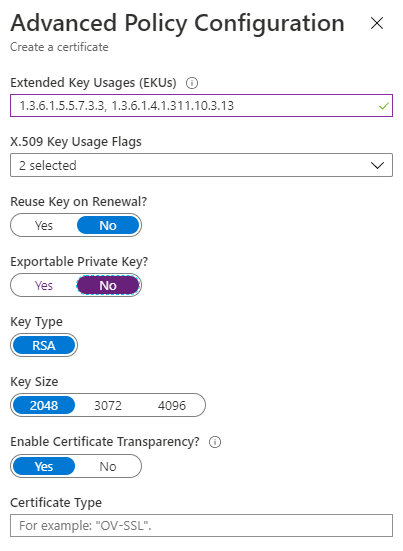Set Reuse Key on Renewal to Yes
Screen dimensions: 403x551
44,226
